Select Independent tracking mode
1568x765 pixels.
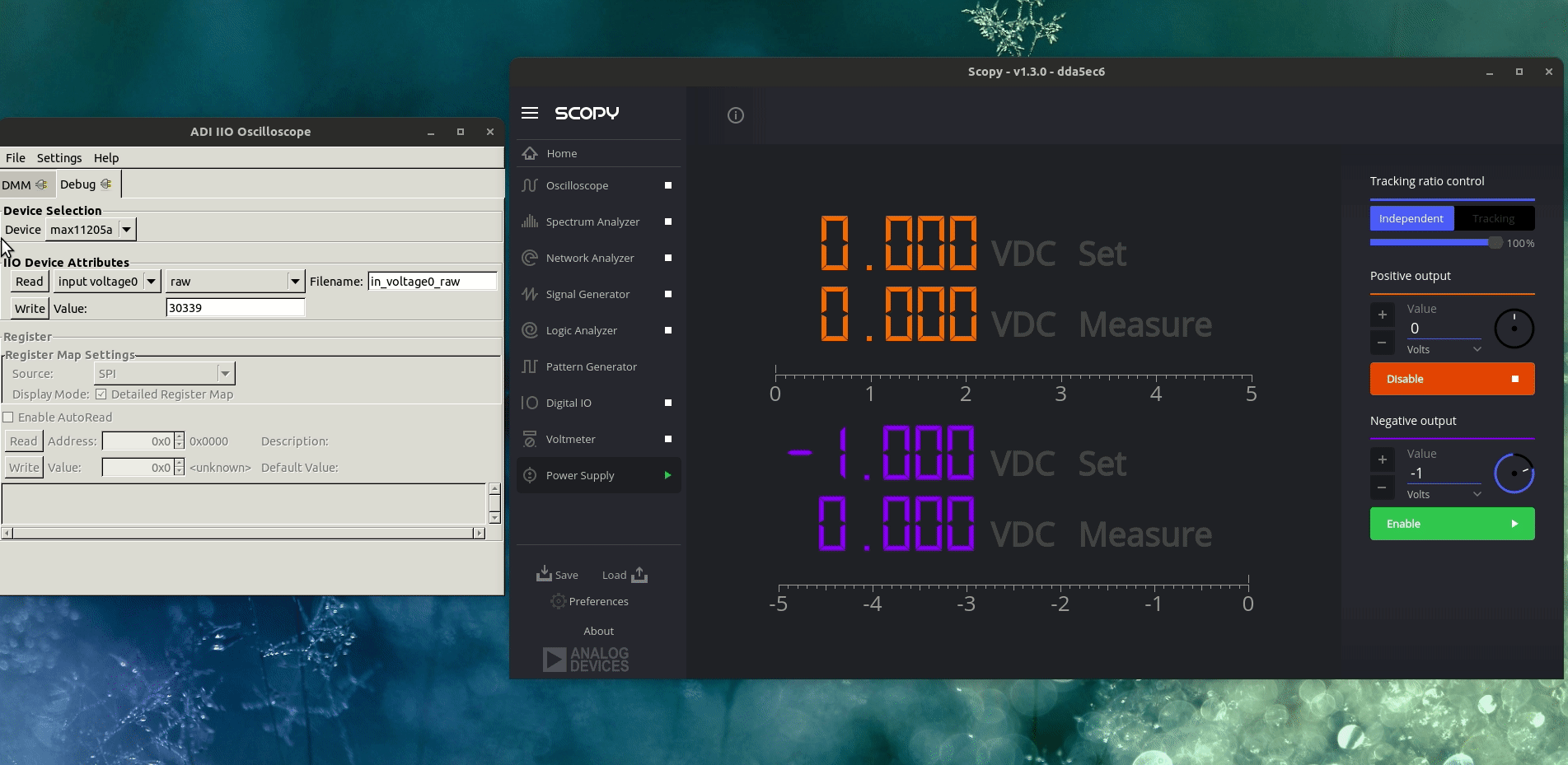pos(1411,218)
